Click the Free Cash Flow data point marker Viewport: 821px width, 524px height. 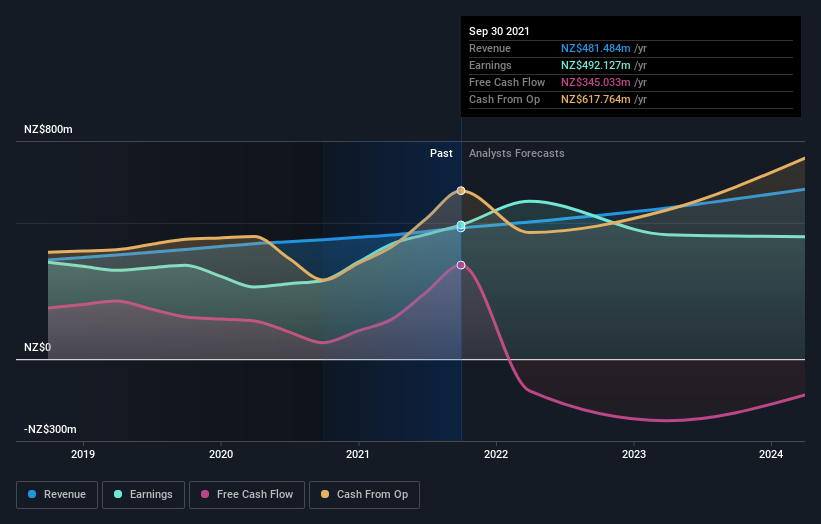461,265
